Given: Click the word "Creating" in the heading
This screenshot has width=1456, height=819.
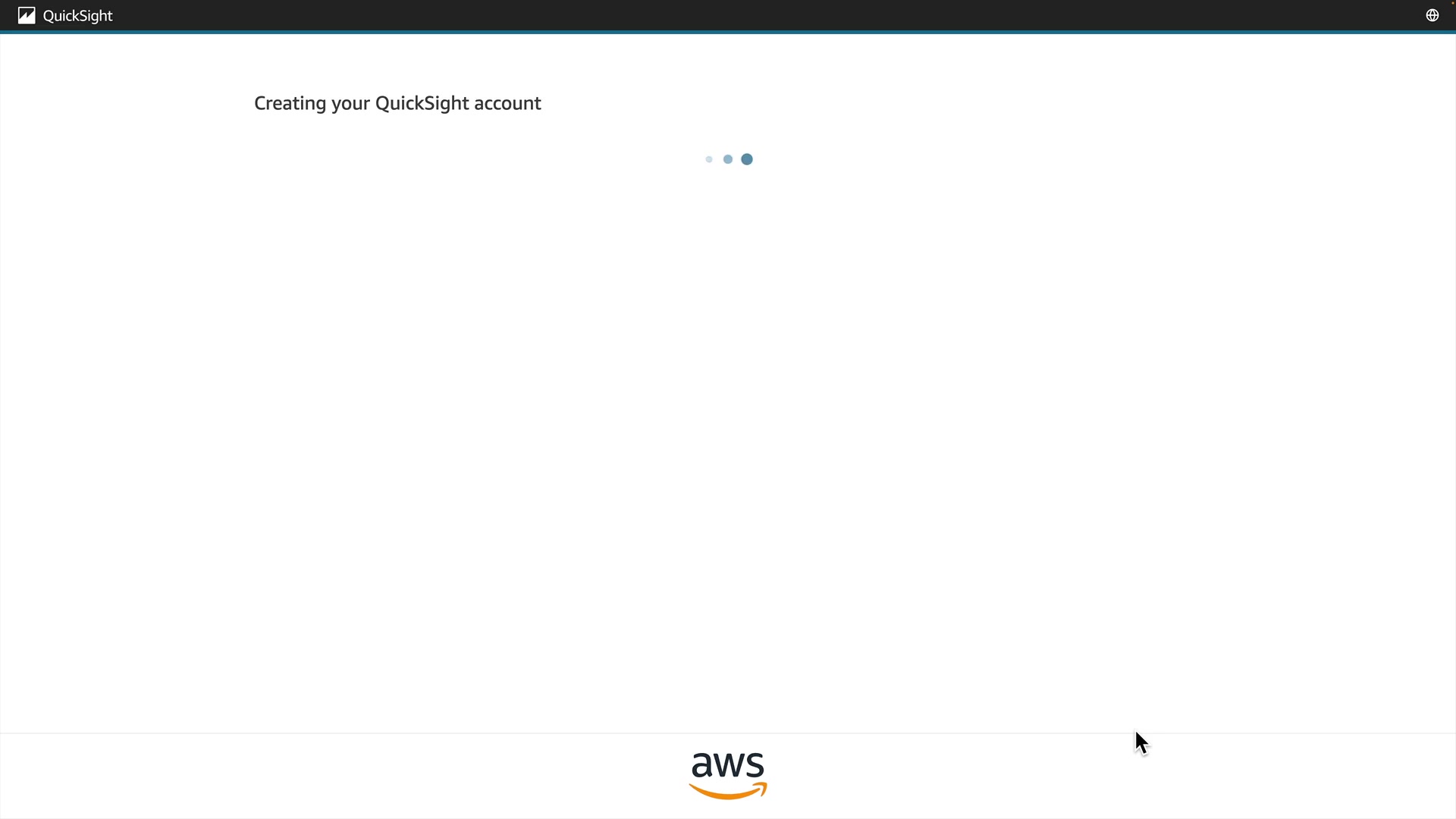Looking at the screenshot, I should coord(290,103).
